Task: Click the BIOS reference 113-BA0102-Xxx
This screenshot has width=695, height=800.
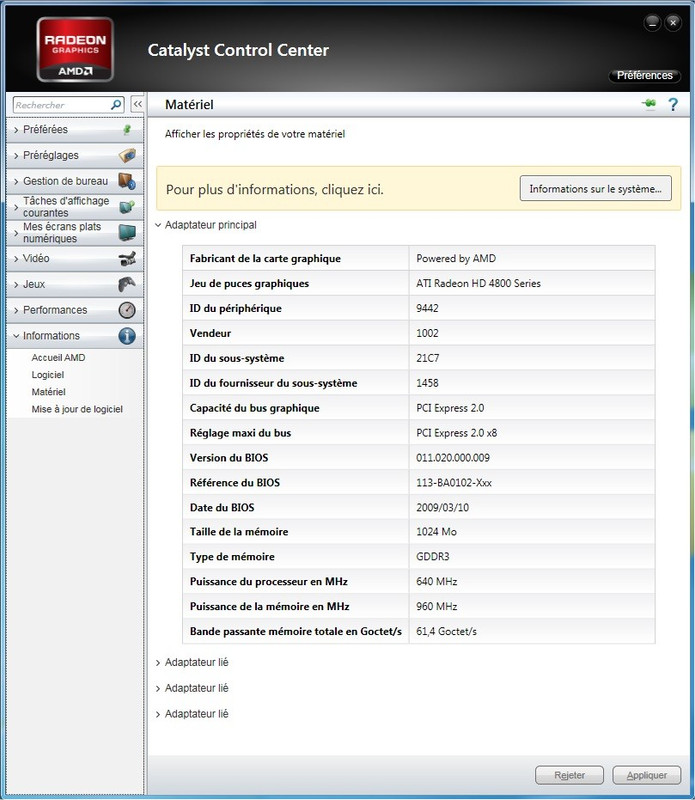Action: (x=454, y=483)
